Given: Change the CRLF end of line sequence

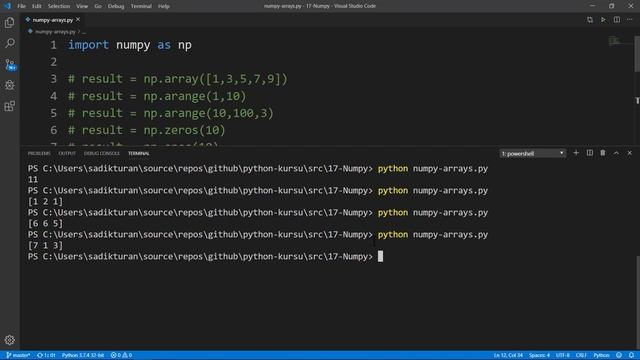Looking at the screenshot, I should point(581,355).
